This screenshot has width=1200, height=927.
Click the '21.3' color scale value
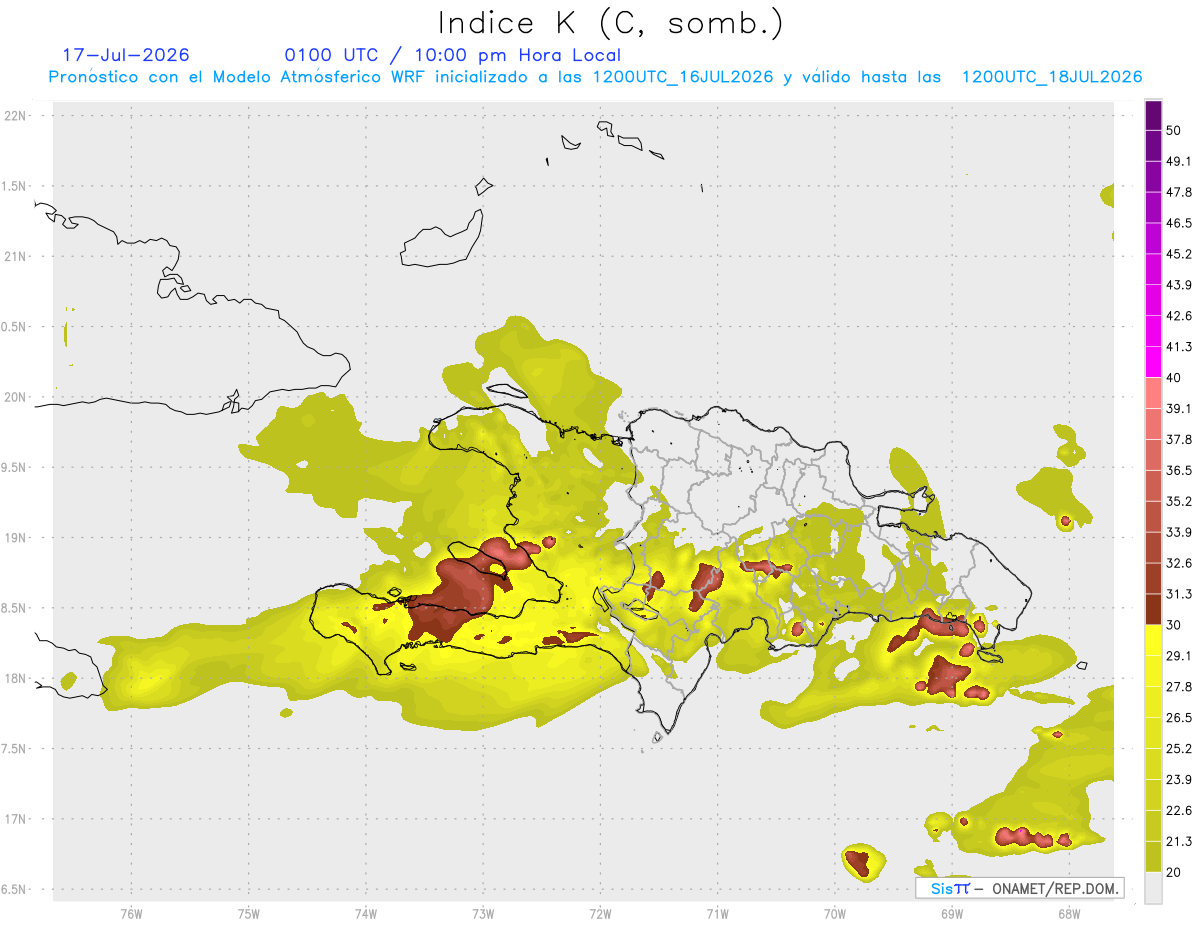(1179, 841)
